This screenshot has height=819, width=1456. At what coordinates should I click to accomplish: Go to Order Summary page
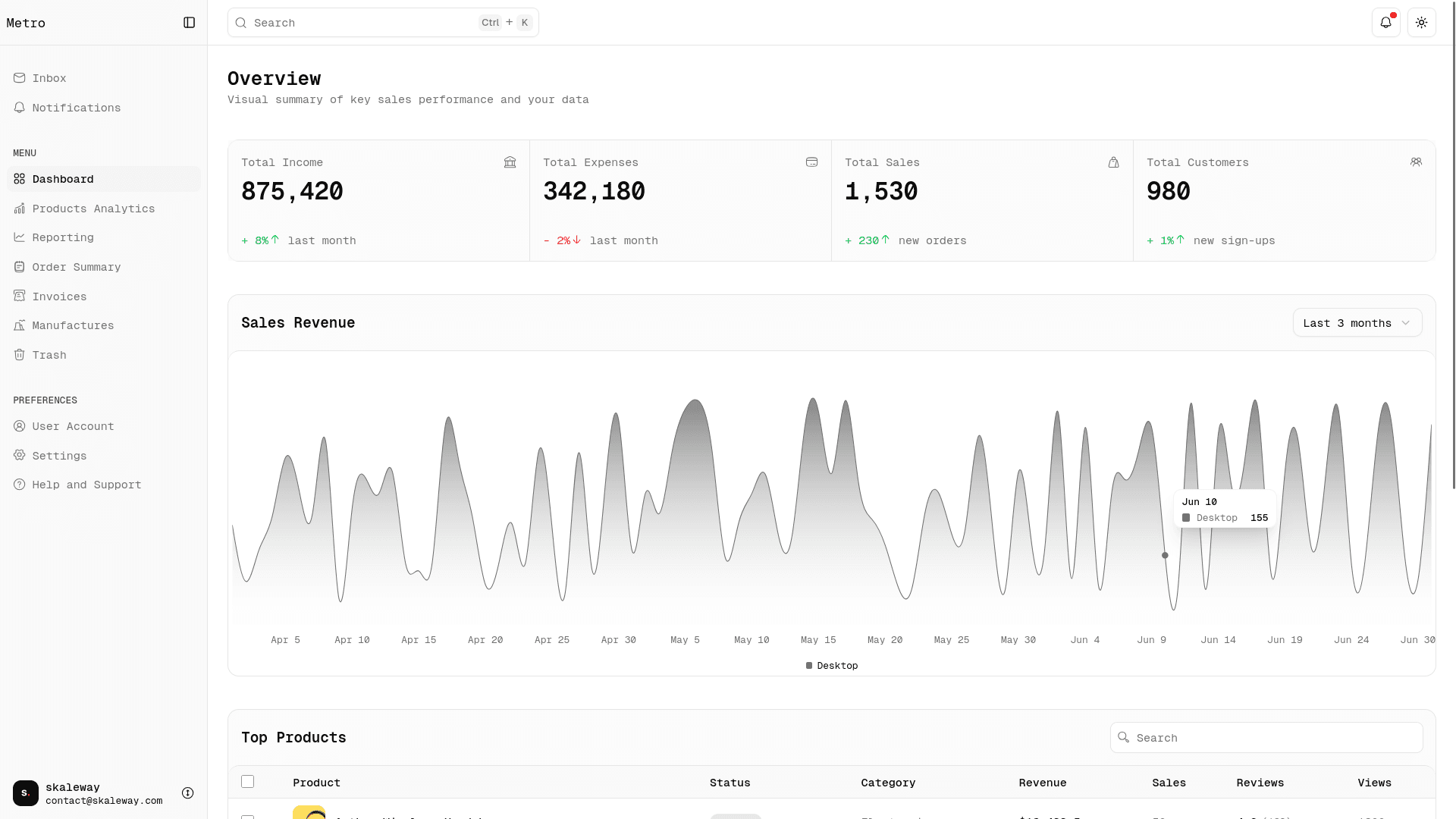(x=76, y=267)
